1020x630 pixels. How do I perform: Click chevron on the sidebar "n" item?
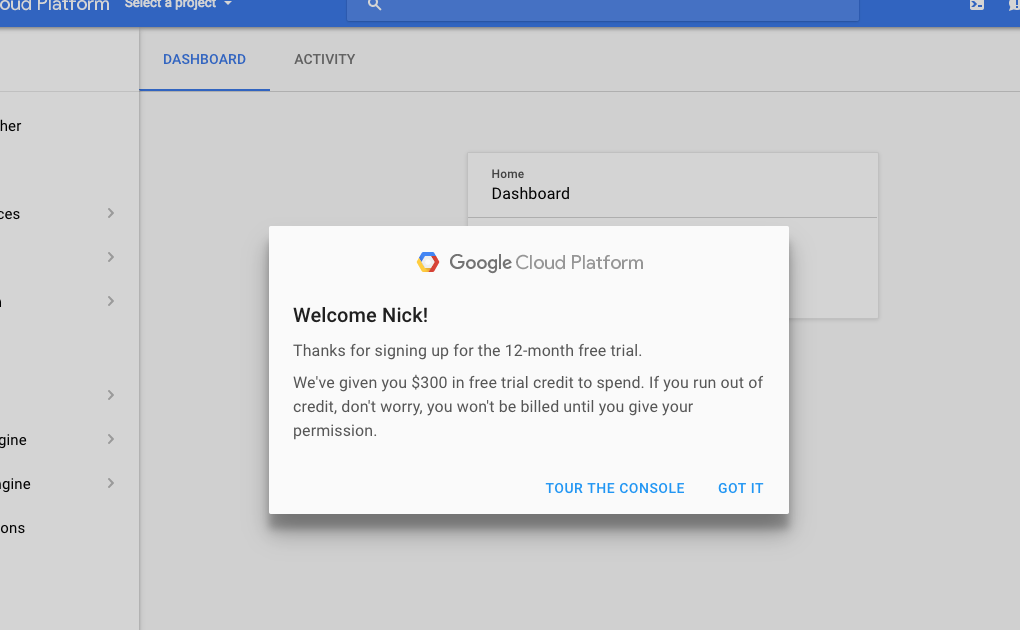click(x=110, y=301)
